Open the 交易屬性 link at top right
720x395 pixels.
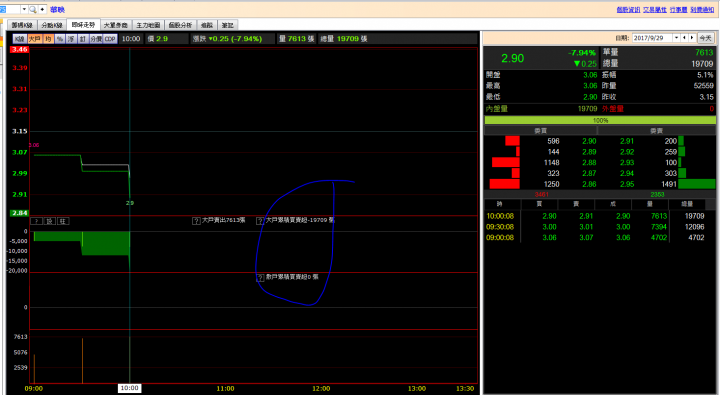click(655, 10)
